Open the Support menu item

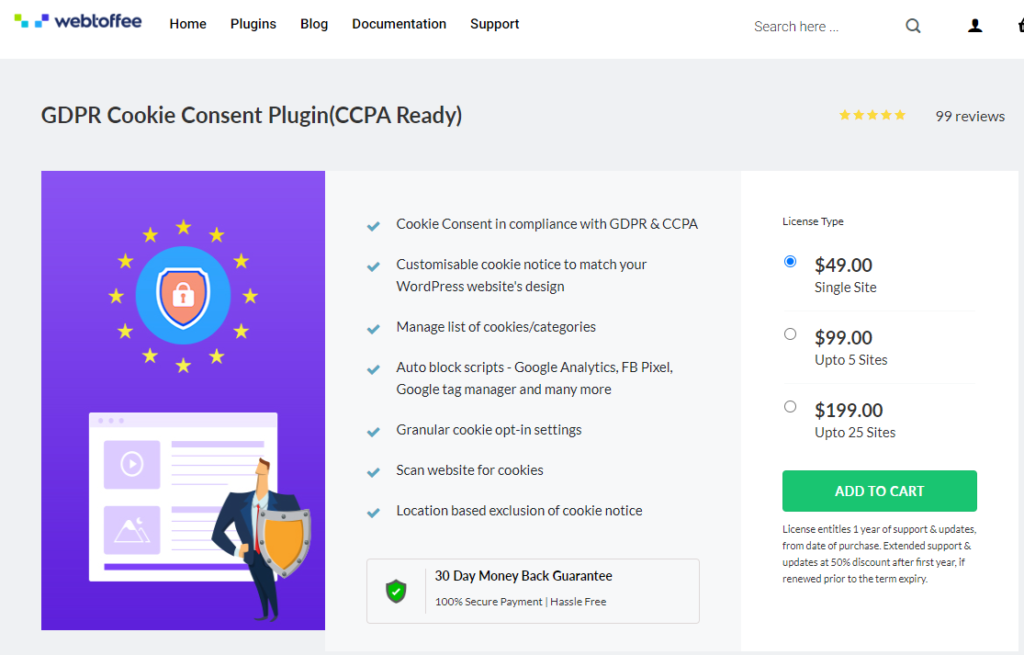click(x=494, y=24)
